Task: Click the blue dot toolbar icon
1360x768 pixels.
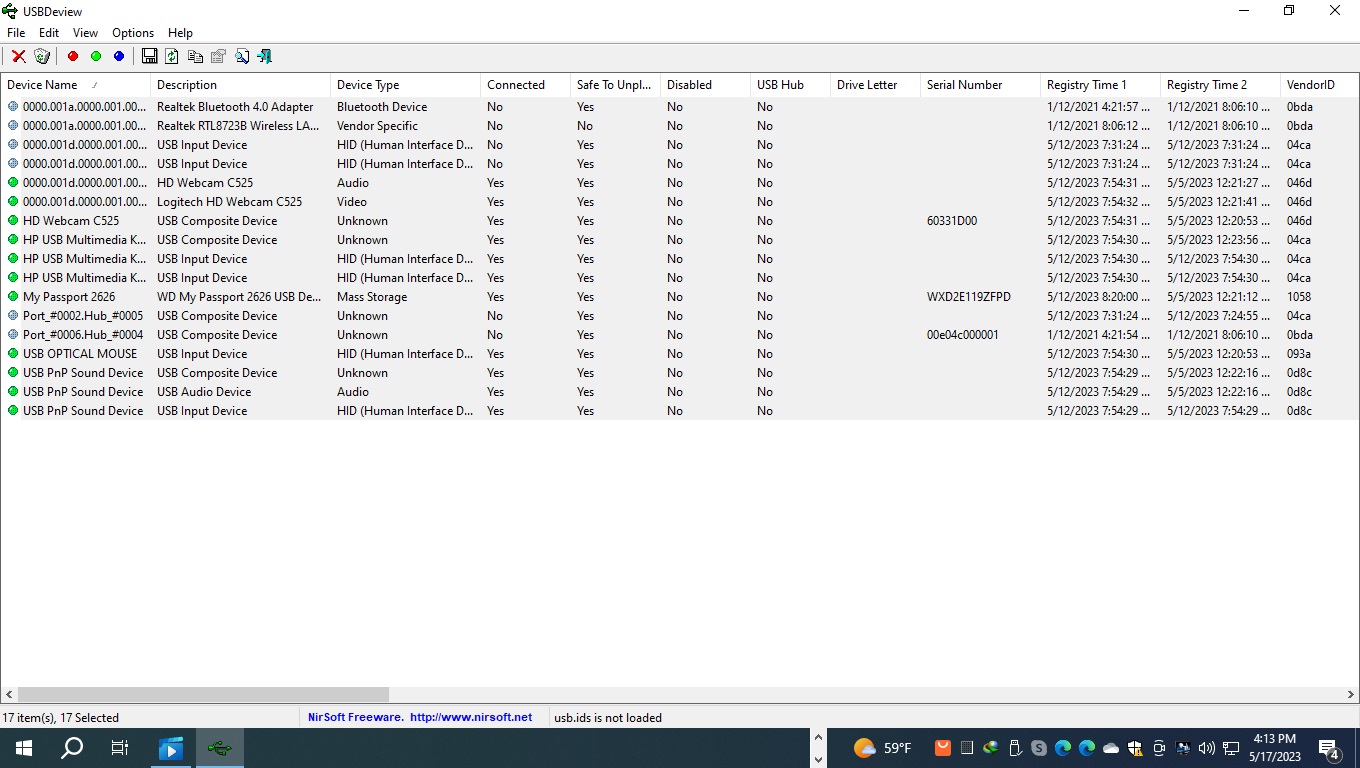Action: tap(119, 57)
